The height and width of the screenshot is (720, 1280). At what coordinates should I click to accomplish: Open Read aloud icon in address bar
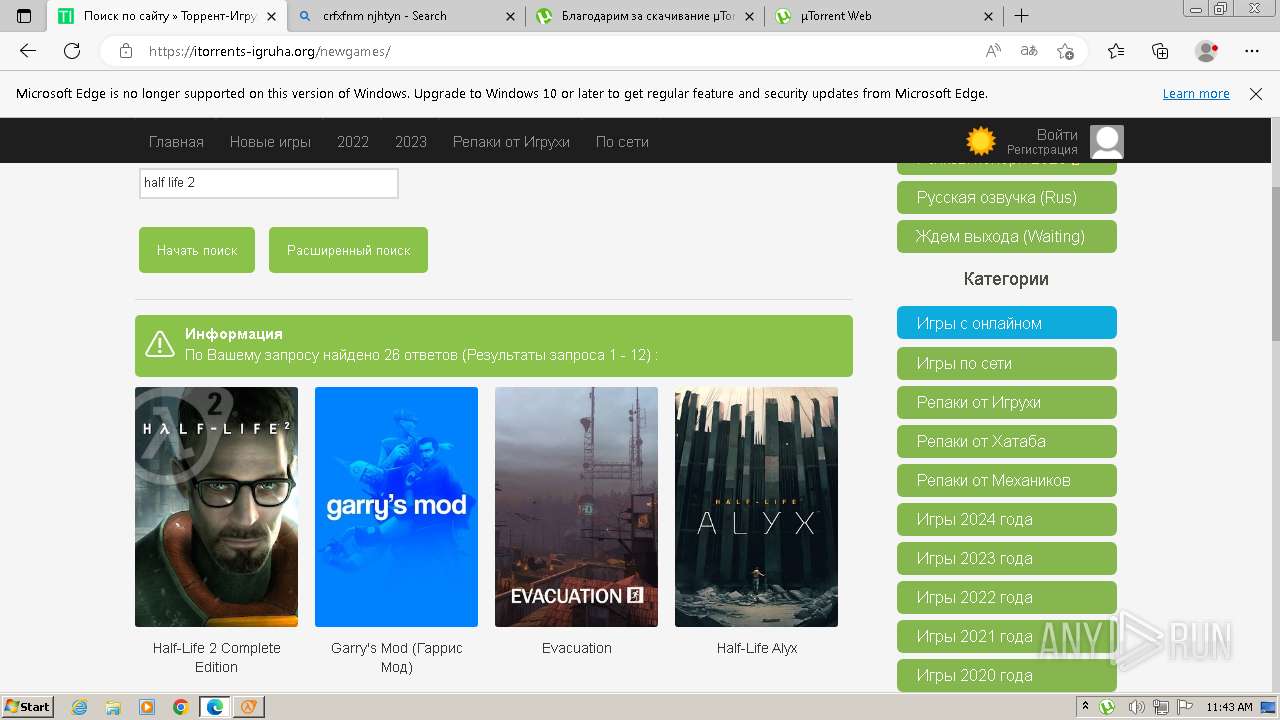coord(993,51)
